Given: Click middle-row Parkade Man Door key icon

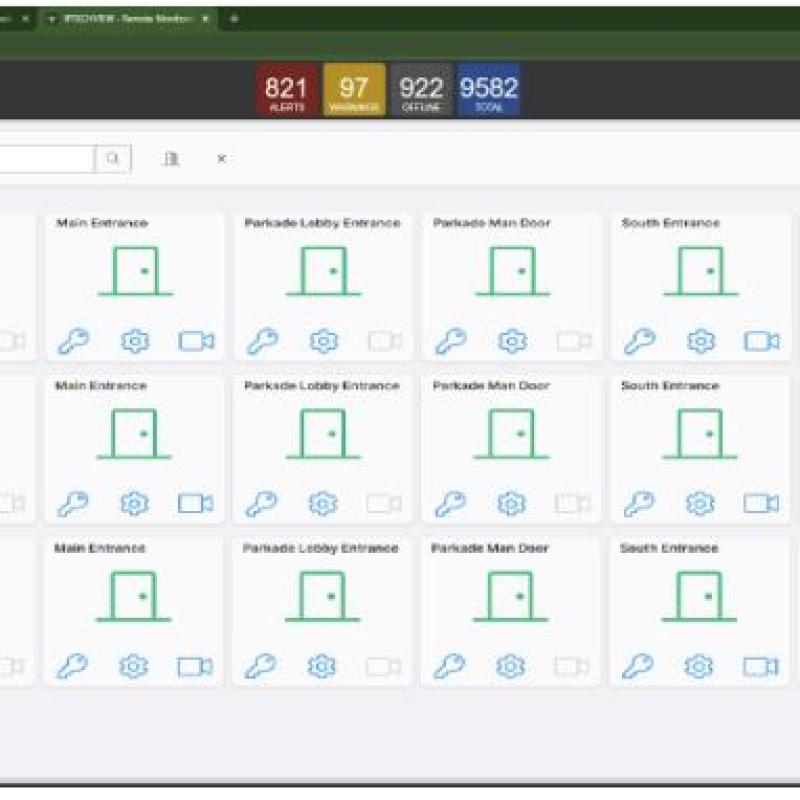Looking at the screenshot, I should pos(451,504).
